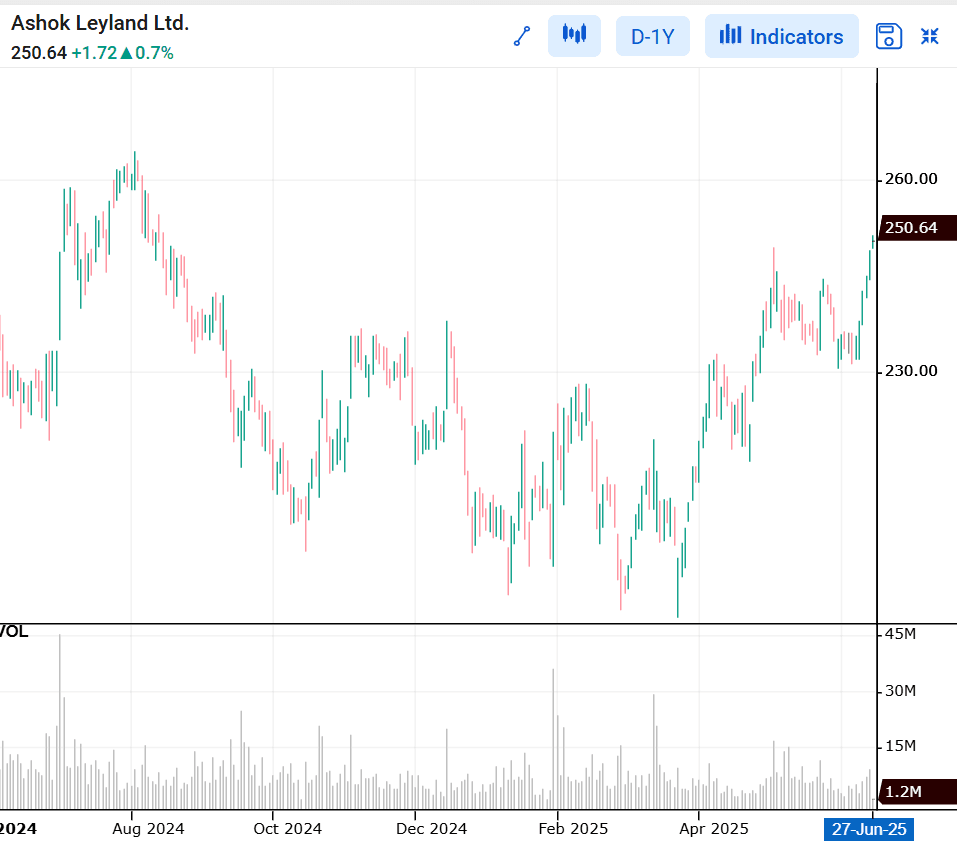Click the collapse fullscreen icon

(x=930, y=37)
